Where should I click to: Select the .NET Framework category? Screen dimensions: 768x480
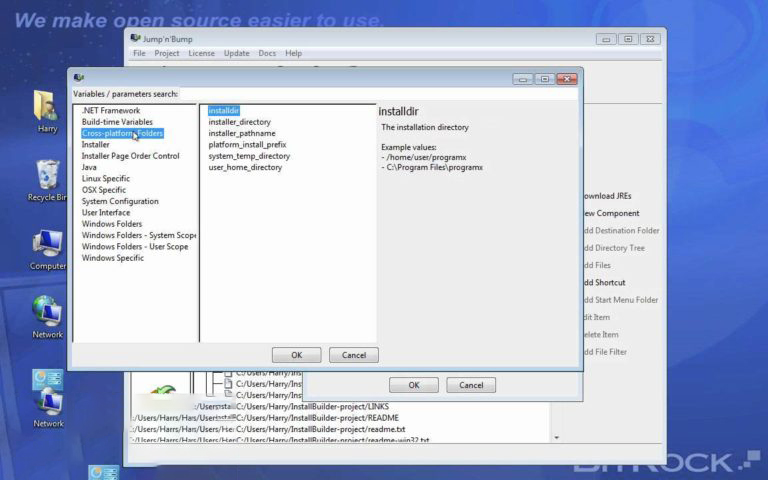111,110
